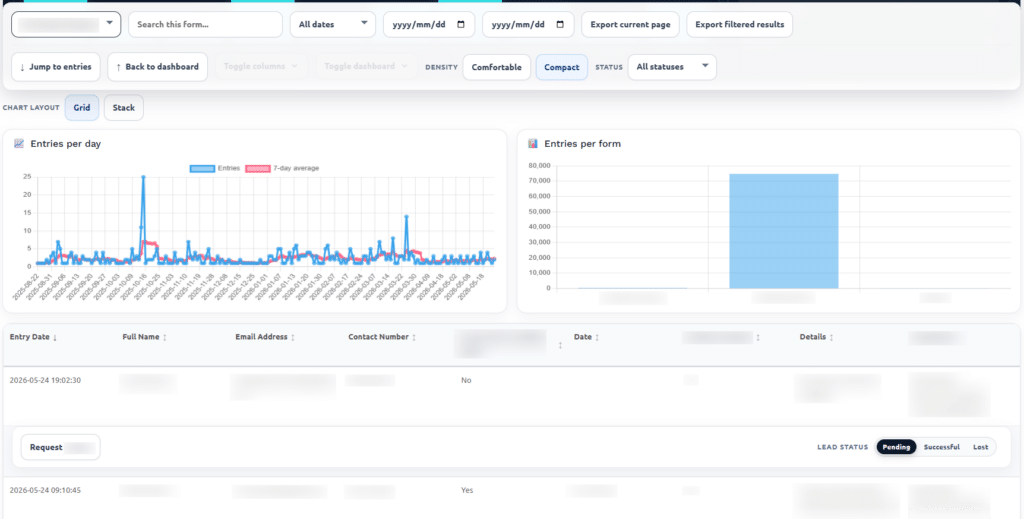Viewport: 1024px width, 519px height.
Task: Click the second yyyy/mm/dd date field
Action: pos(528,25)
